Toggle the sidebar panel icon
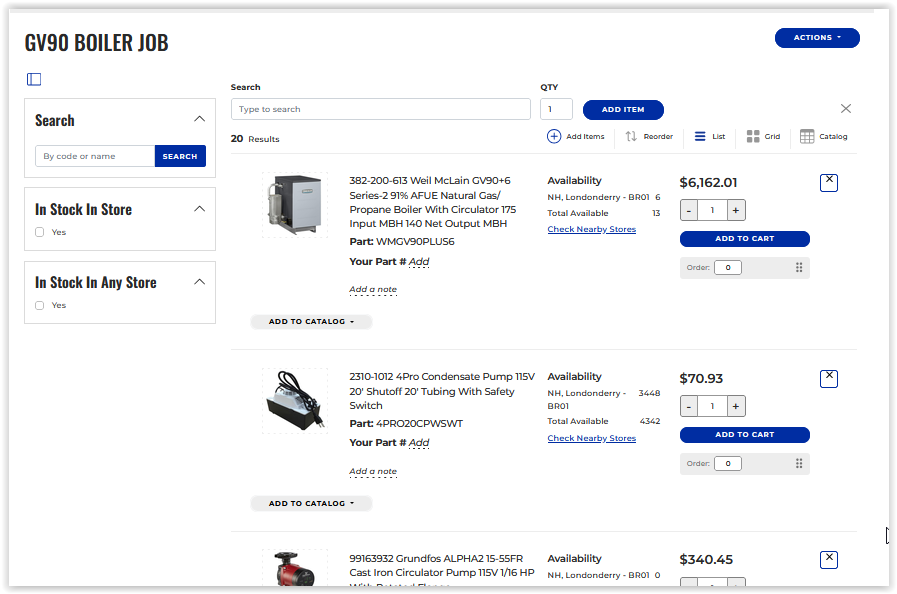The height and width of the screenshot is (594, 897). pos(34,79)
